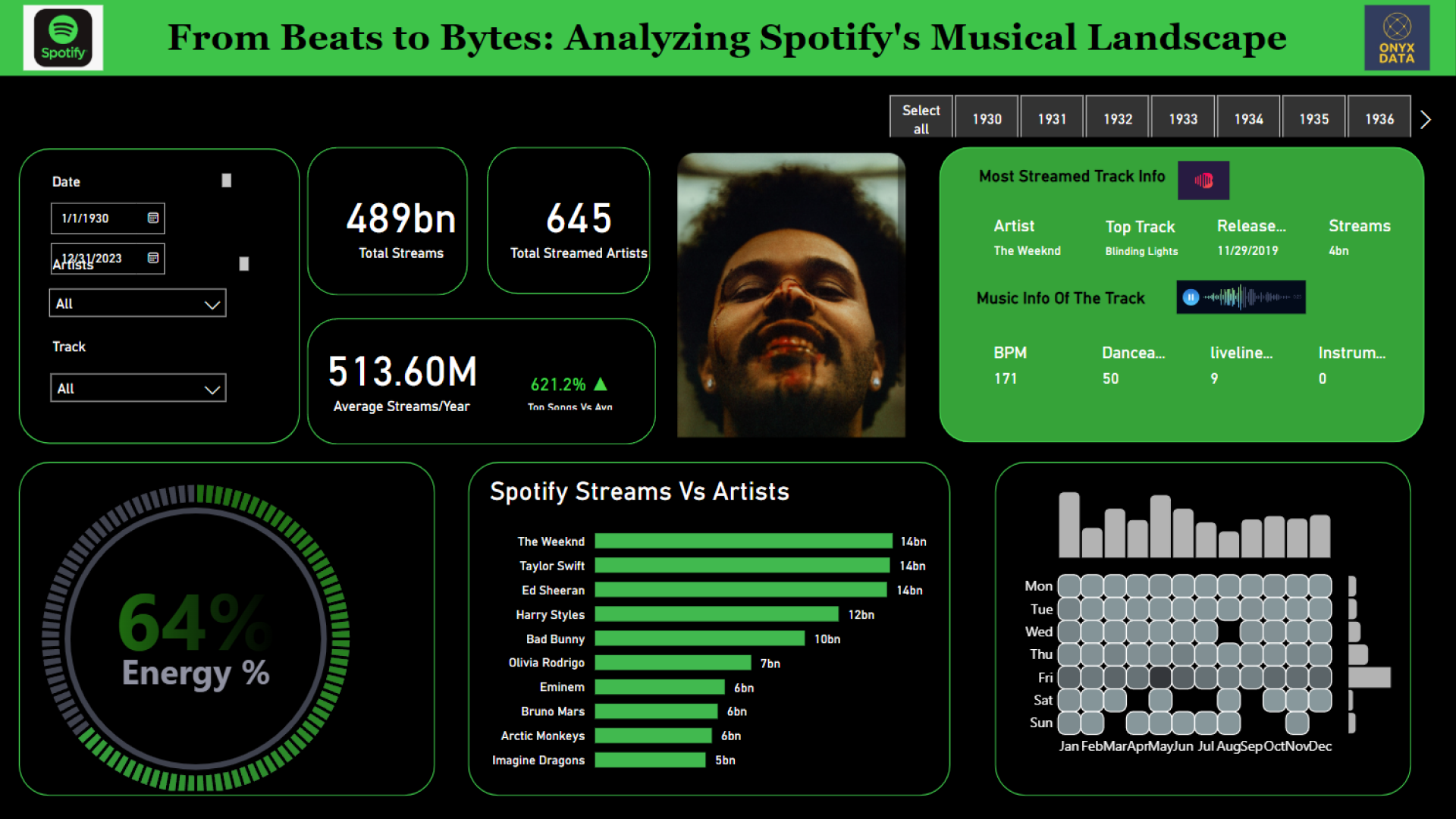This screenshot has height=819, width=1456.
Task: Advance the year slicer with right arrow
Action: [x=1426, y=119]
